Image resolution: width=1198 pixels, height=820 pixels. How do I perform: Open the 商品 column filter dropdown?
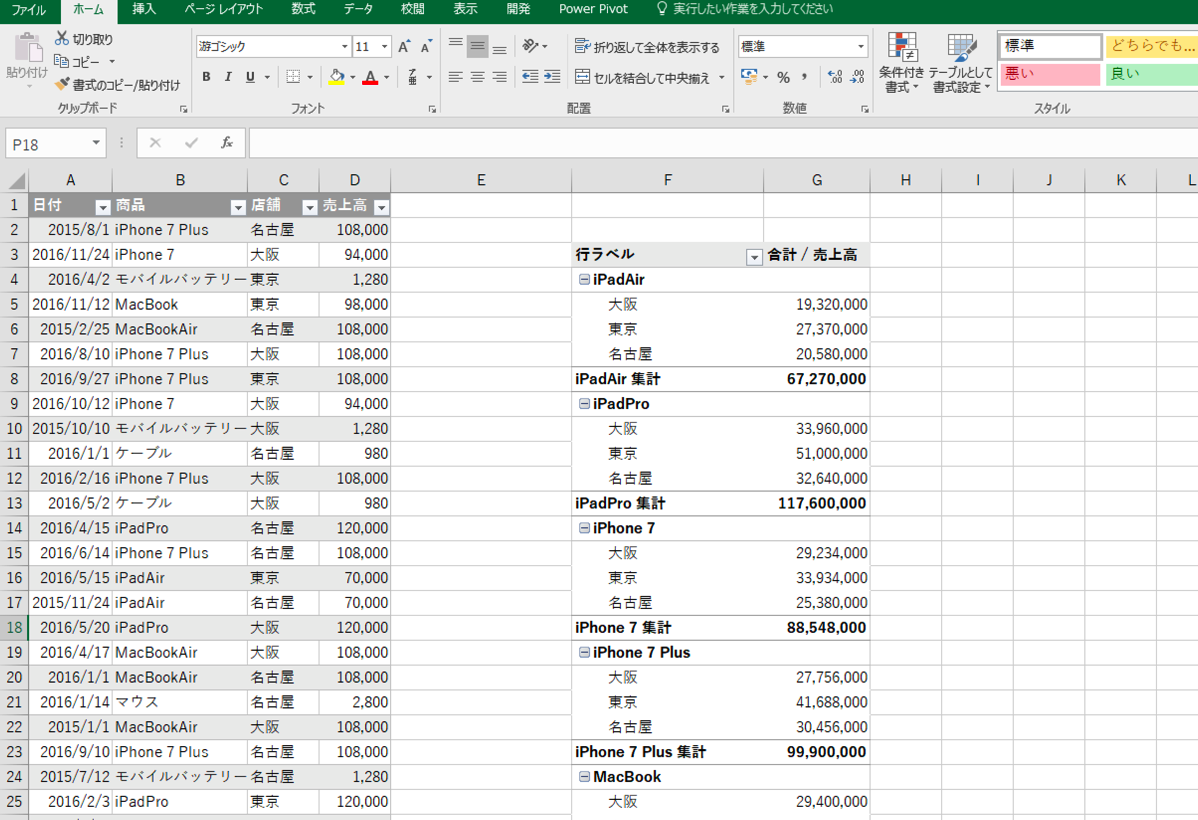click(x=238, y=207)
